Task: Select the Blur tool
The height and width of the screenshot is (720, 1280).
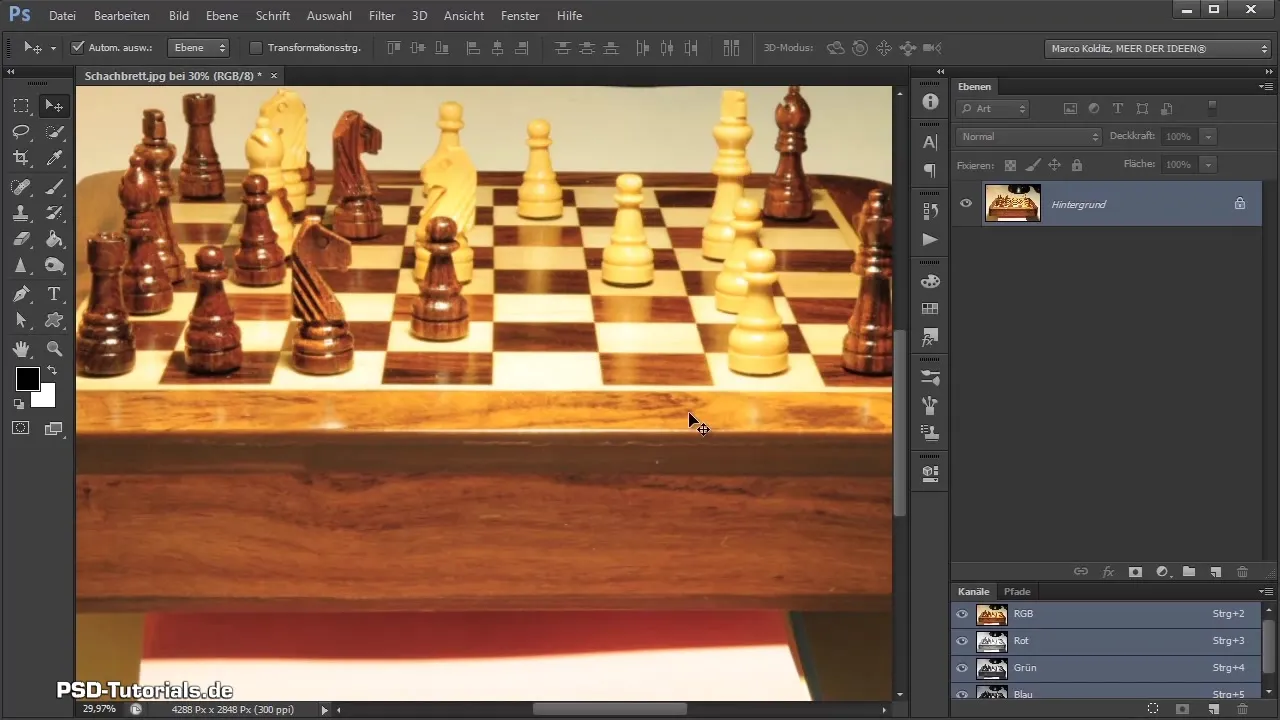Action: pyautogui.click(x=21, y=265)
